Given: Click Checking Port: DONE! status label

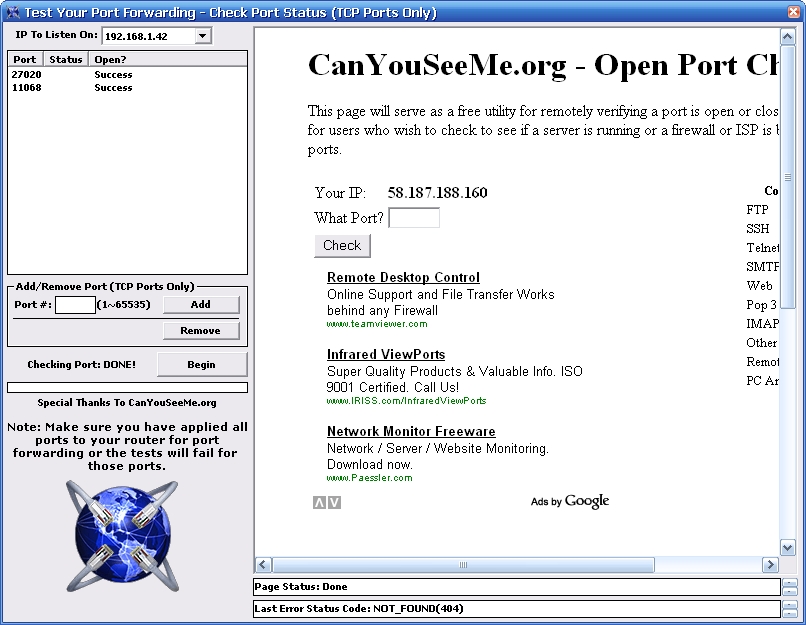Looking at the screenshot, I should [x=82, y=364].
